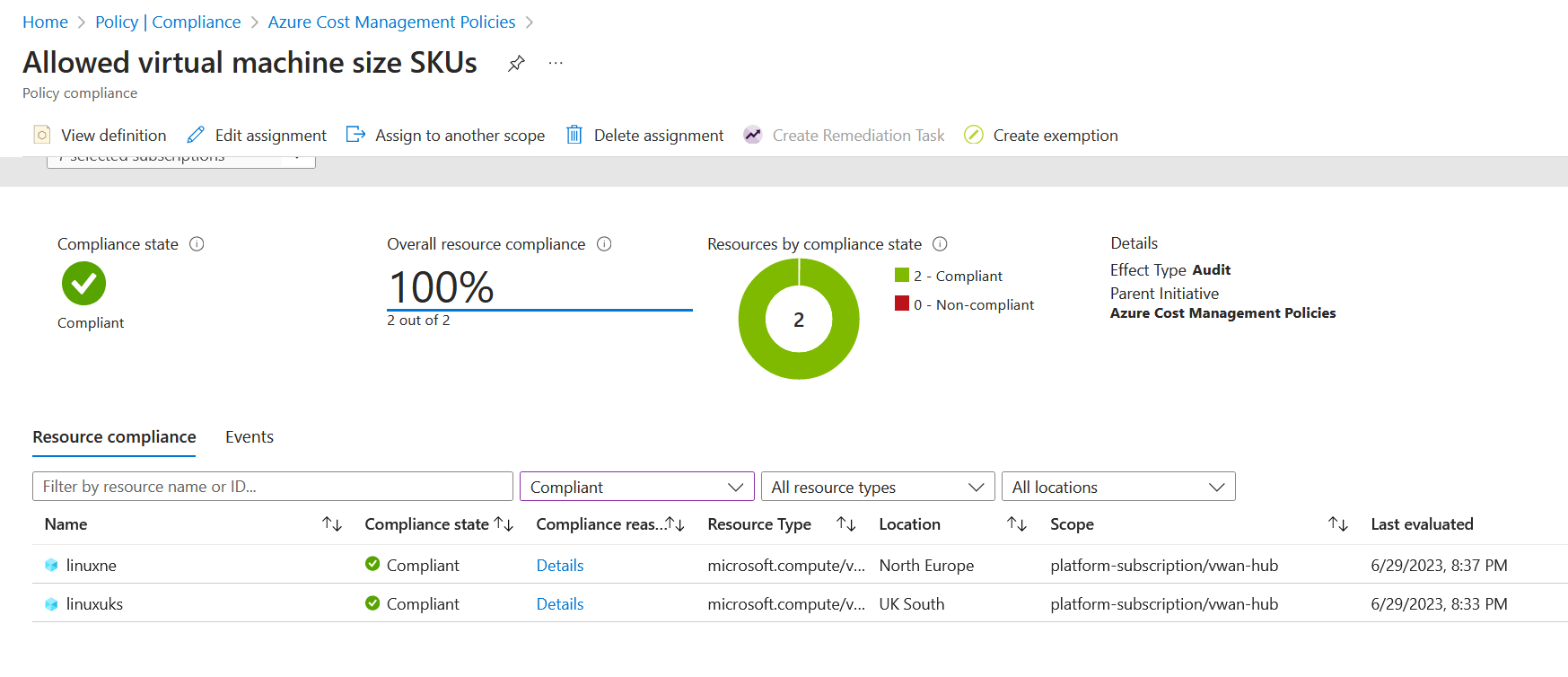Open the linuxuks resource row
Image resolution: width=1568 pixels, height=677 pixels.
pos(800,603)
